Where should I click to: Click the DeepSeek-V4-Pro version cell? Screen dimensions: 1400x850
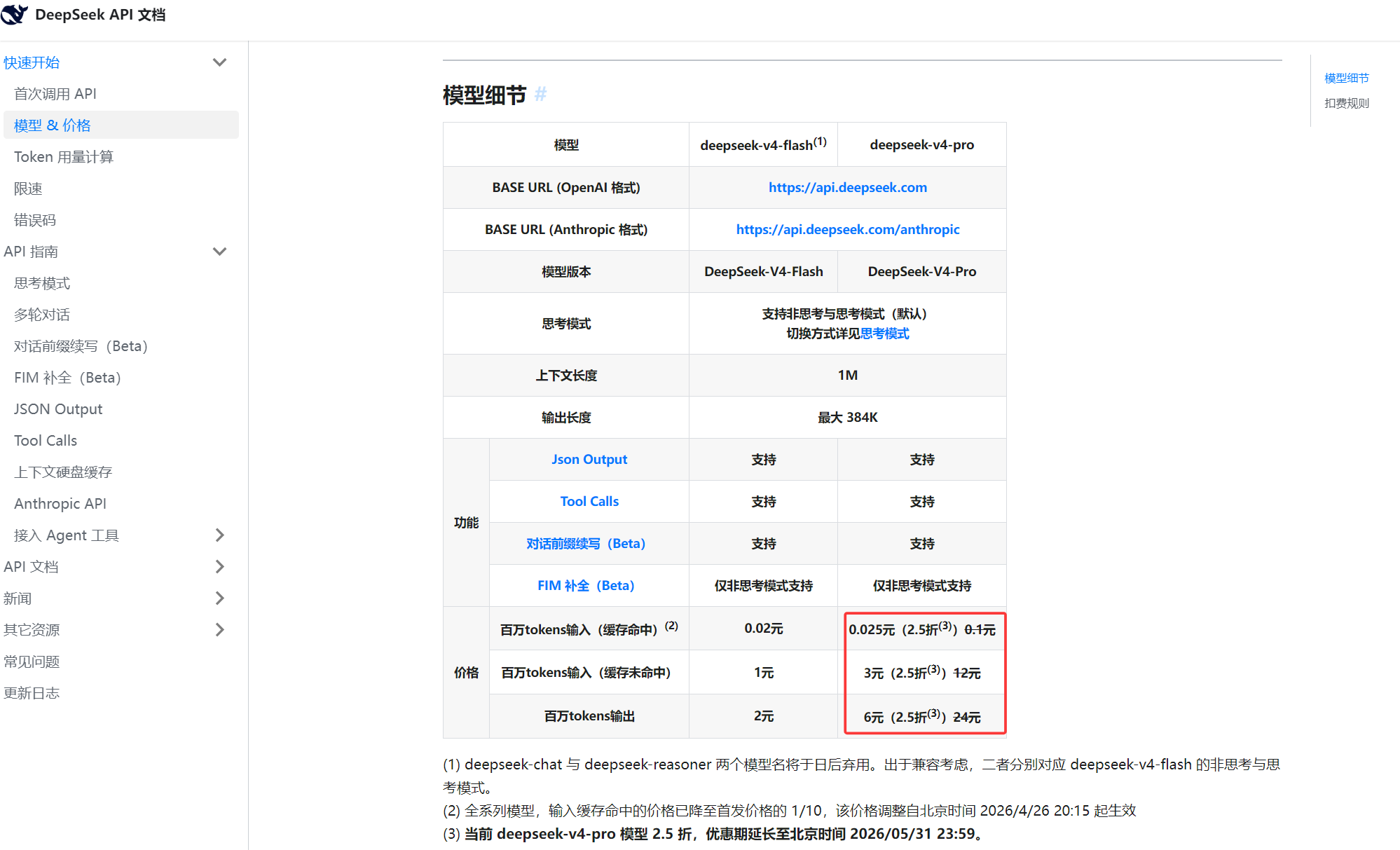click(921, 271)
